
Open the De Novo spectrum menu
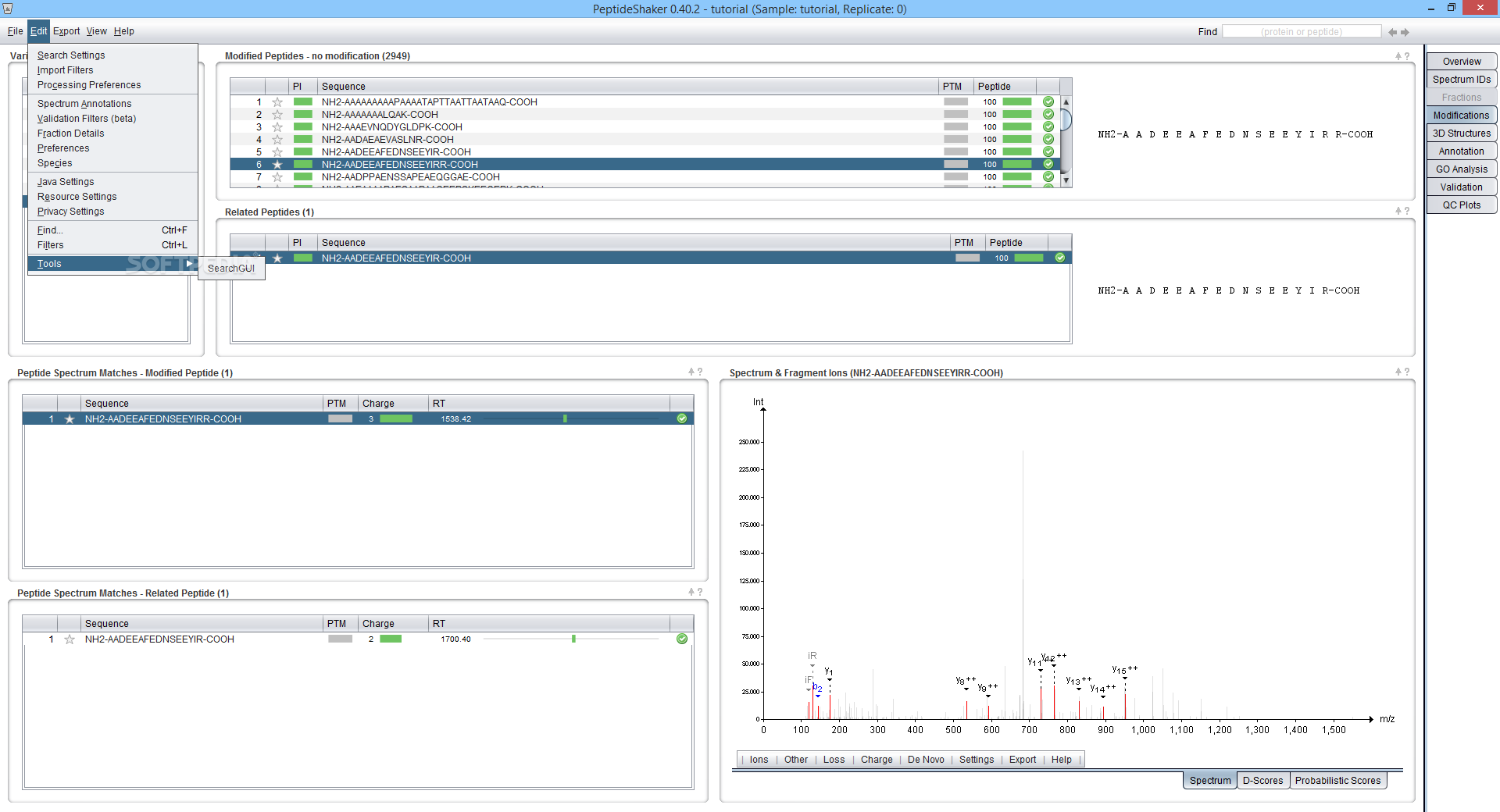click(926, 760)
